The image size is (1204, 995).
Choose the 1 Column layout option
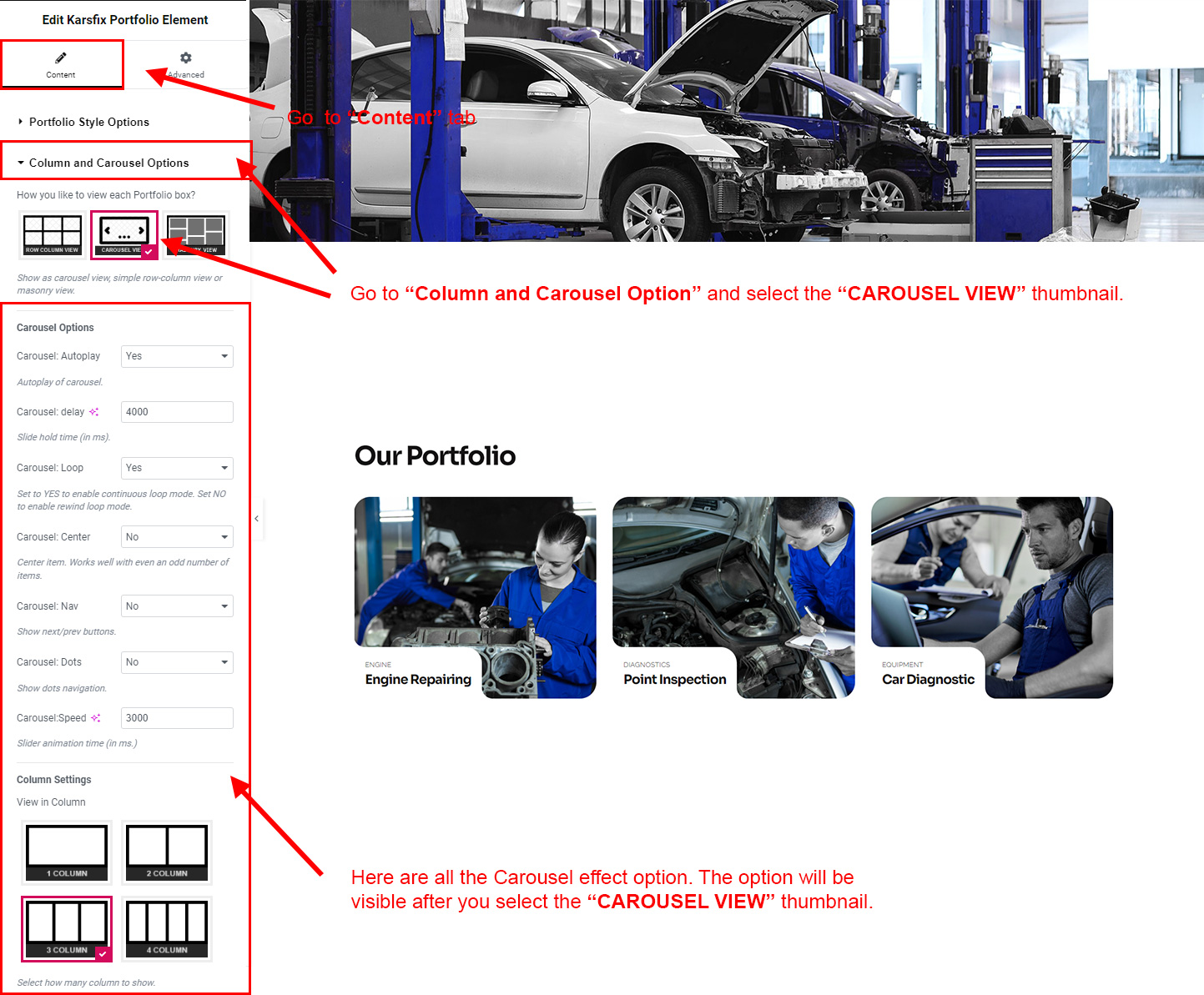67,852
